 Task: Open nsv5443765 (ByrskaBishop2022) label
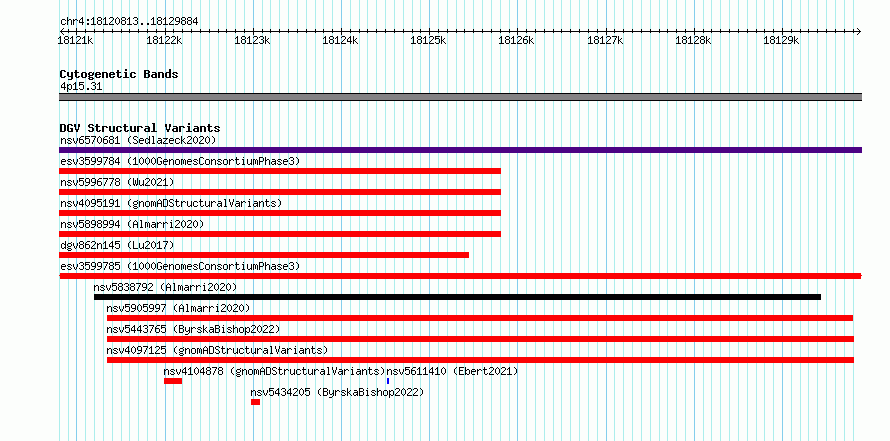pyautogui.click(x=194, y=329)
